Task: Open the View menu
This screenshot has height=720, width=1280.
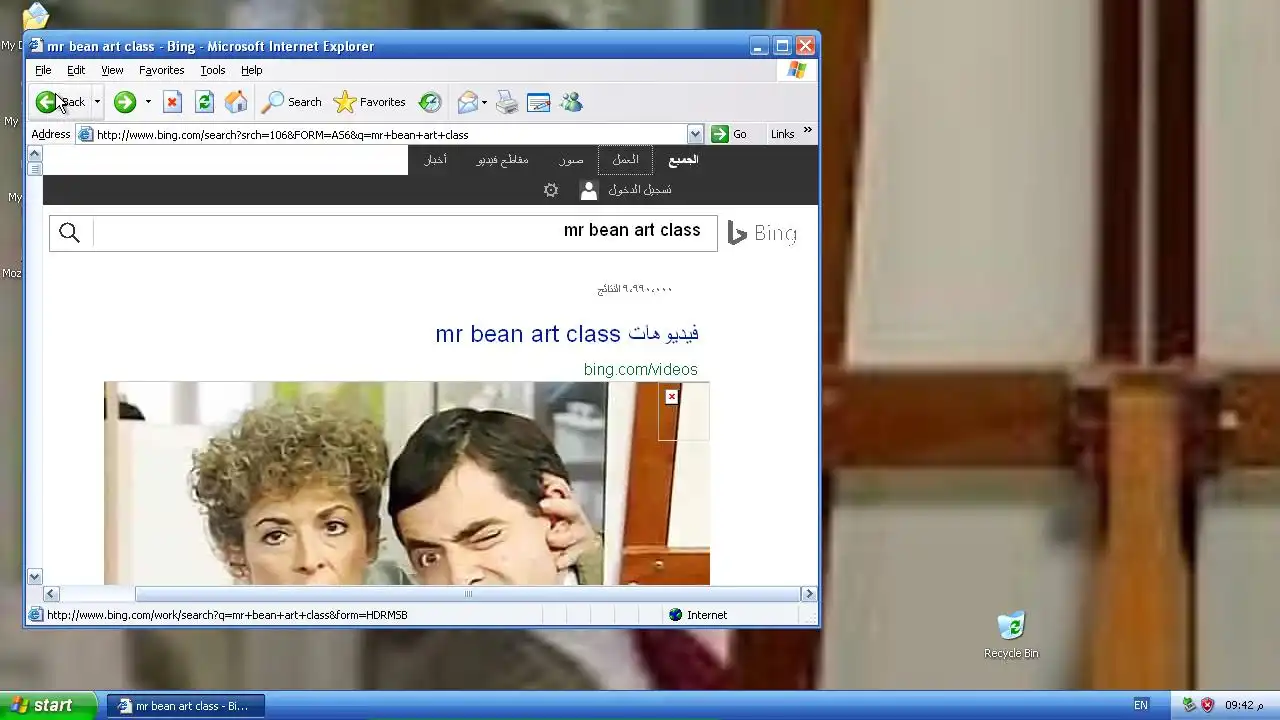Action: 112,70
